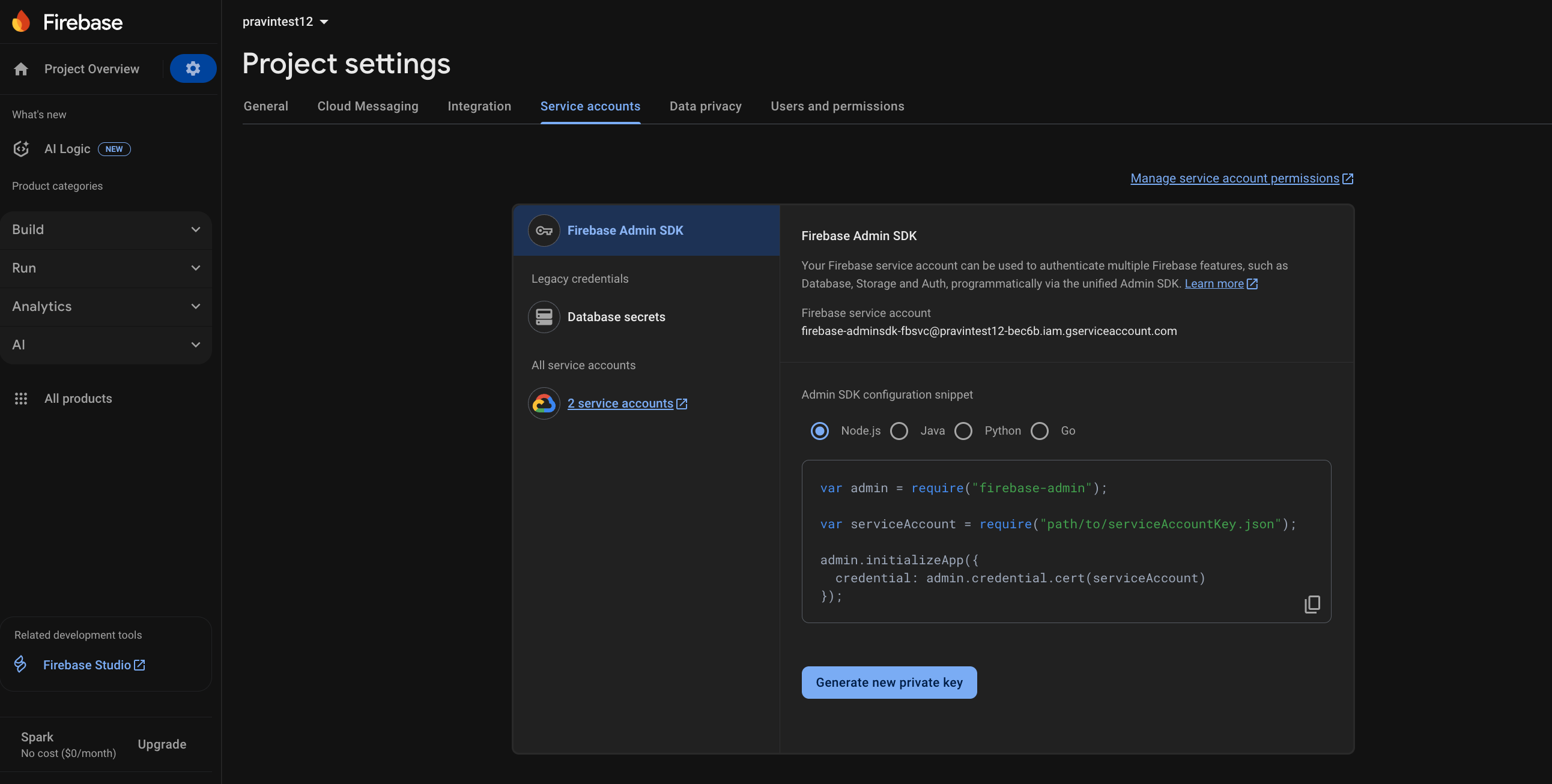Click the AI Logic sparkle icon
This screenshot has height=784, width=1552.
(21, 149)
